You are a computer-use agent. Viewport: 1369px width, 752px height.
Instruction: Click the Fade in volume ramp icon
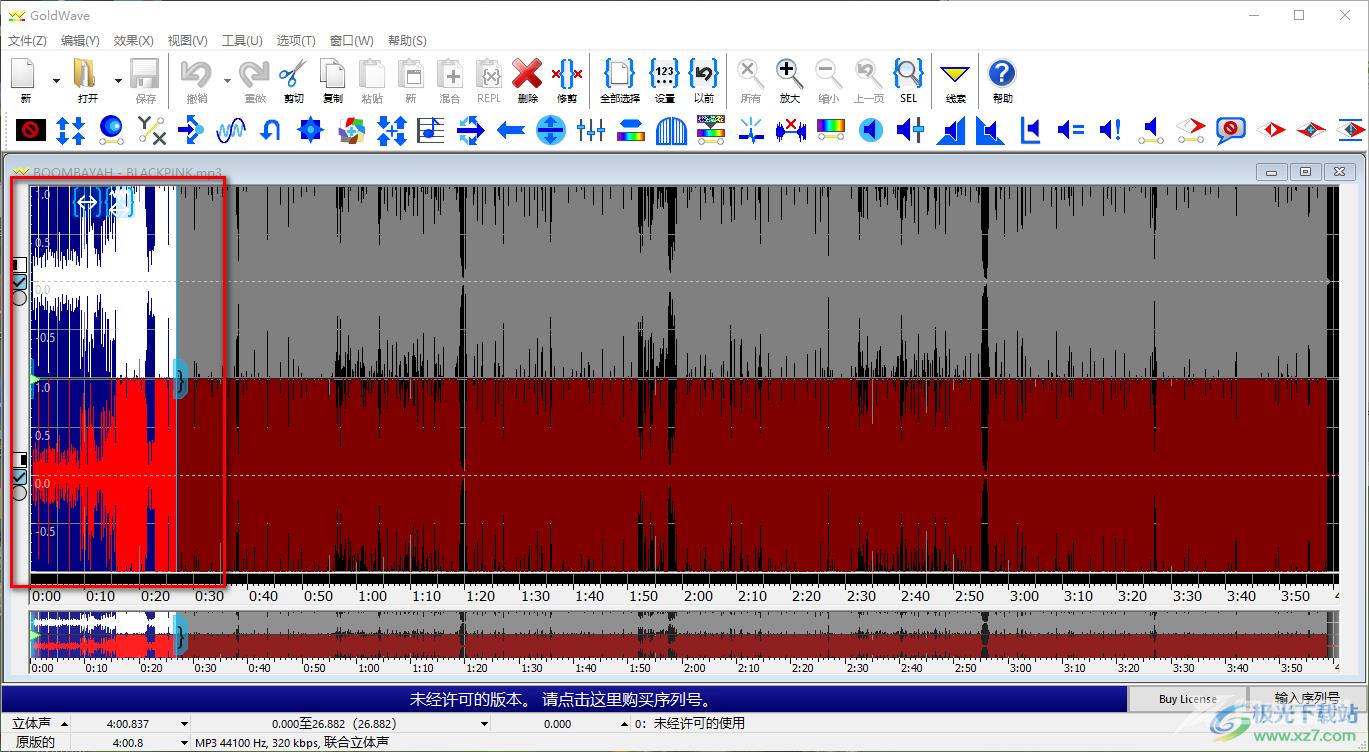(x=951, y=130)
